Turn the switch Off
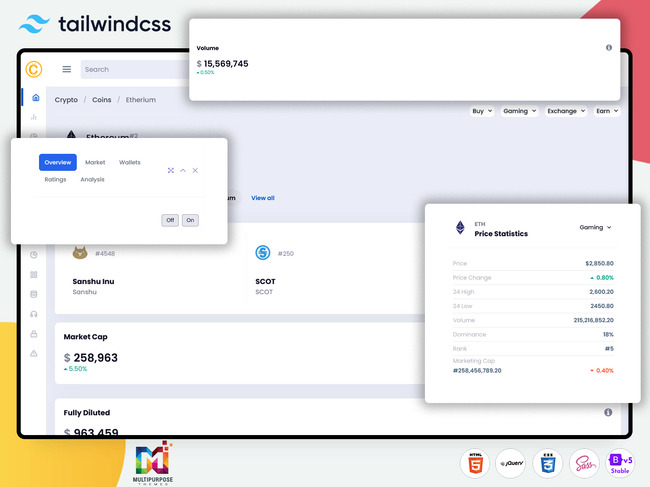The width and height of the screenshot is (650, 487). (x=170, y=220)
